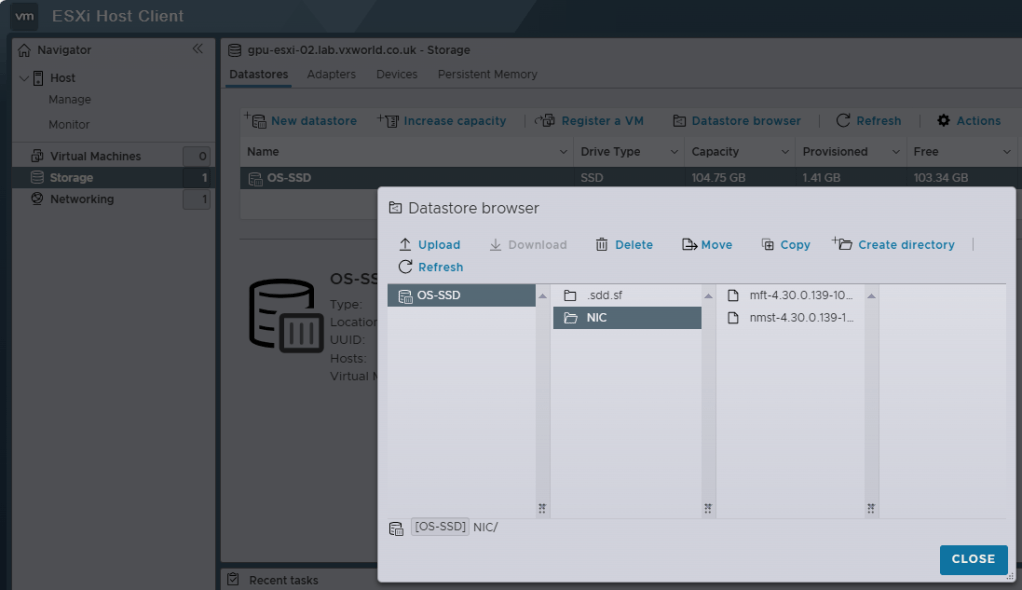Switch to the Adapters tab
Image resolution: width=1022 pixels, height=590 pixels.
(331, 75)
